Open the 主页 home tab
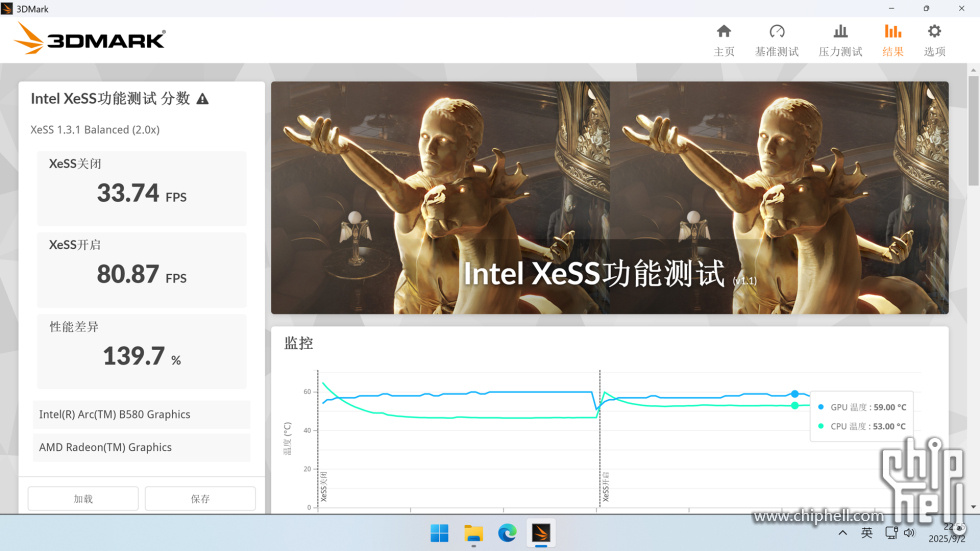 pyautogui.click(x=724, y=40)
